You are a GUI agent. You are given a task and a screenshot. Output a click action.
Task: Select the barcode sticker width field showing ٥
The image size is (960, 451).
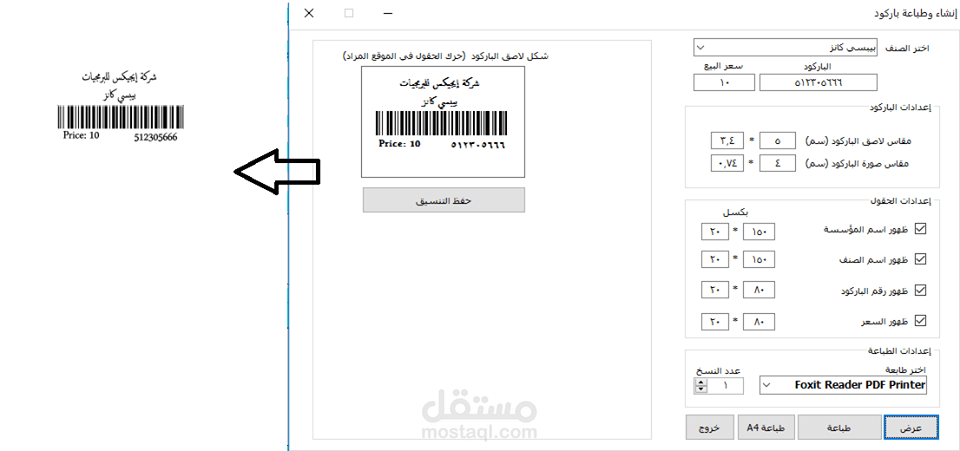[x=778, y=141]
